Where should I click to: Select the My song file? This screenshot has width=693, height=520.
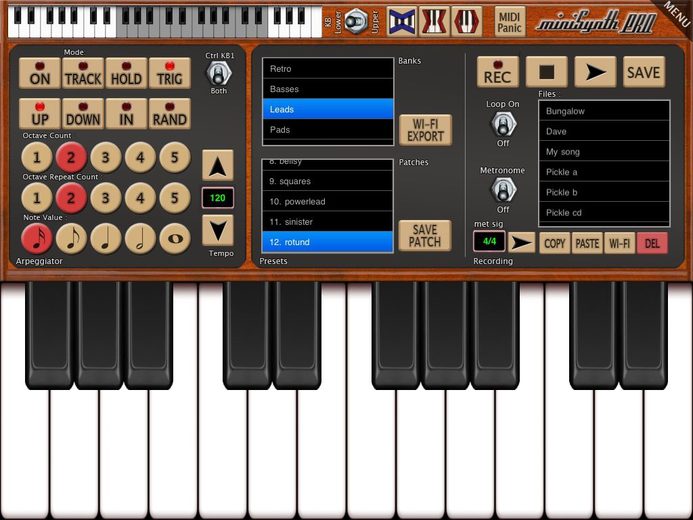604,152
